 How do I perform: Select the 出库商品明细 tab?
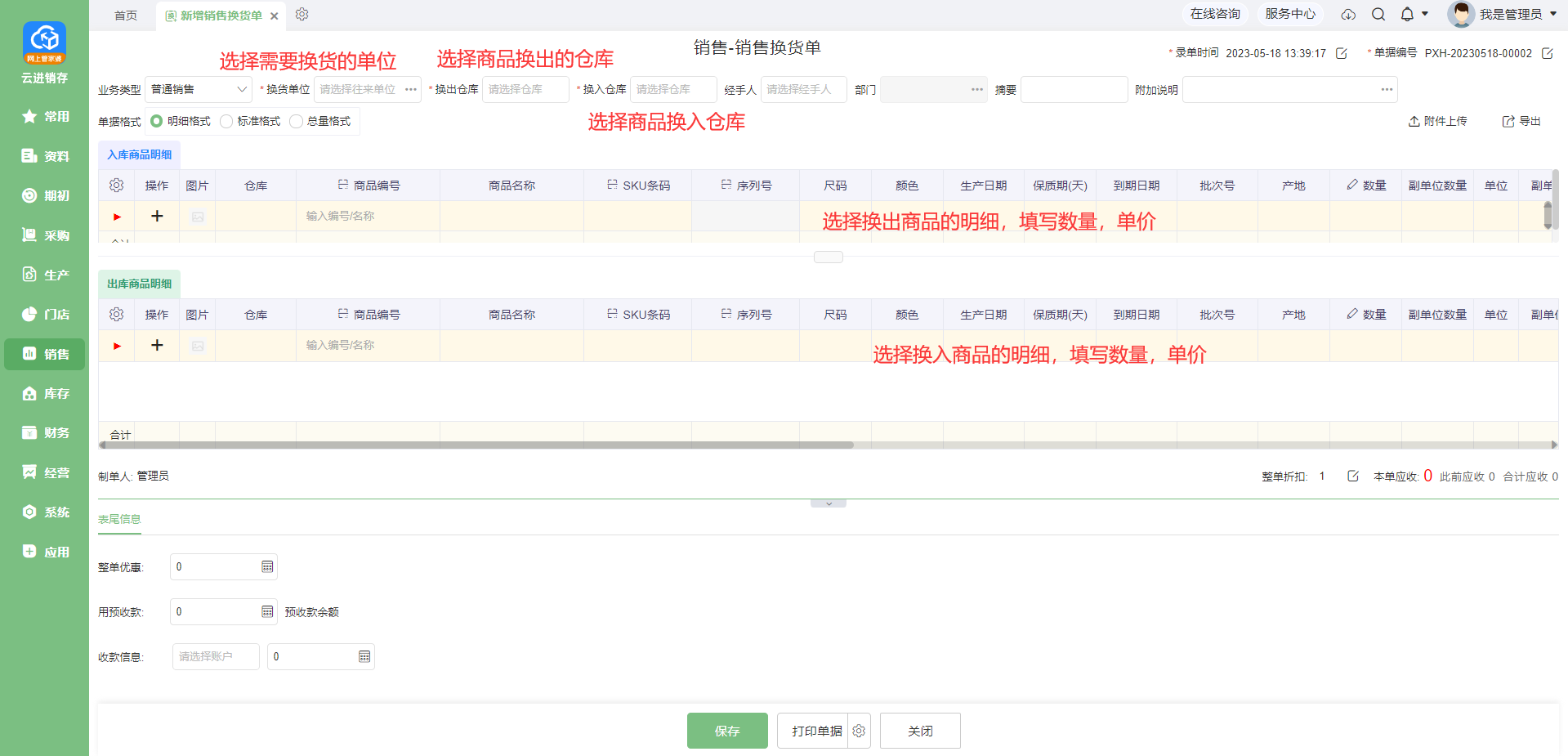[140, 284]
